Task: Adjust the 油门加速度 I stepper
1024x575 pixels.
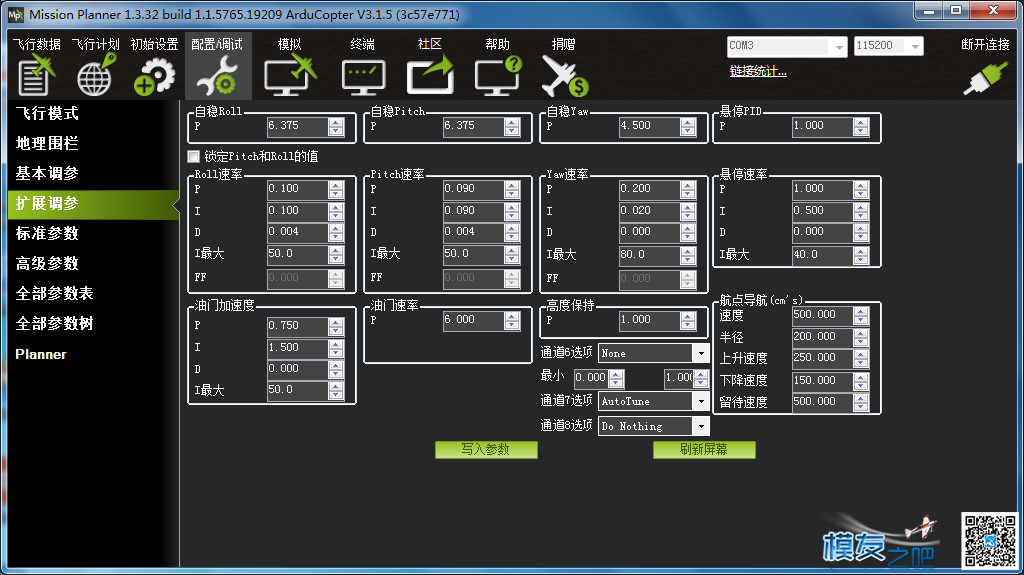Action: click(336, 348)
